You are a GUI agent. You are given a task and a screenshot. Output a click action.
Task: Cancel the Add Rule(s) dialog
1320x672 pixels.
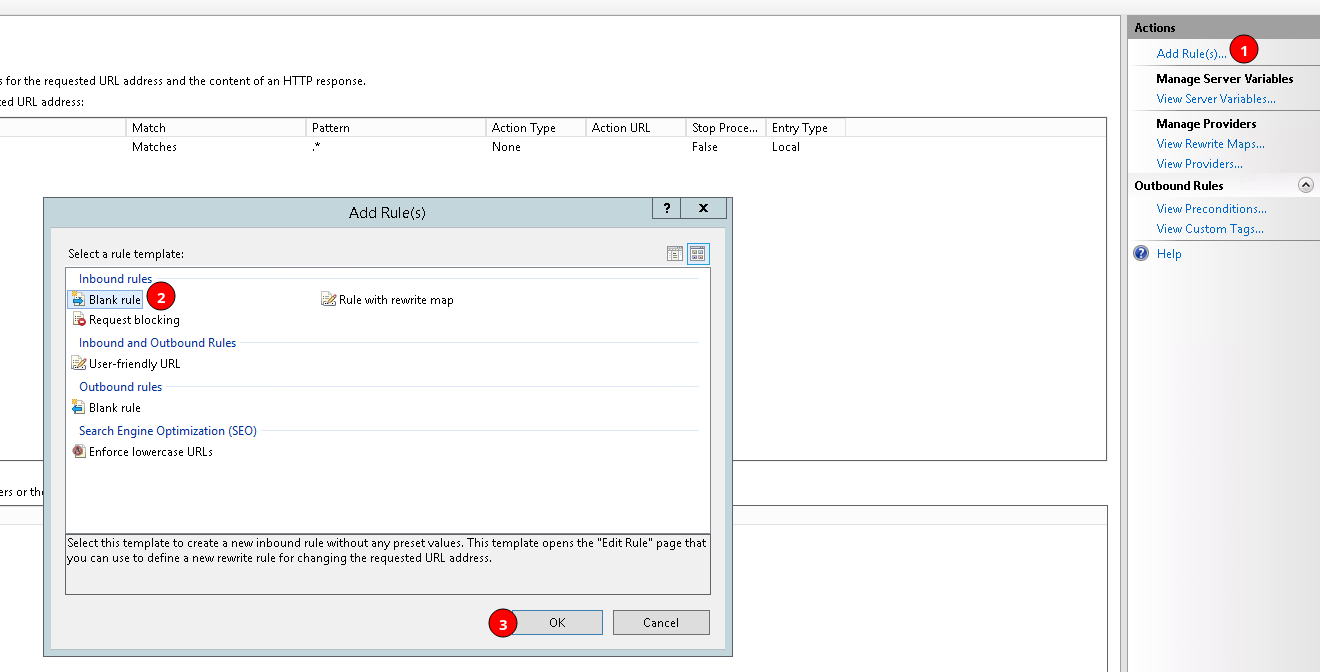coord(661,622)
